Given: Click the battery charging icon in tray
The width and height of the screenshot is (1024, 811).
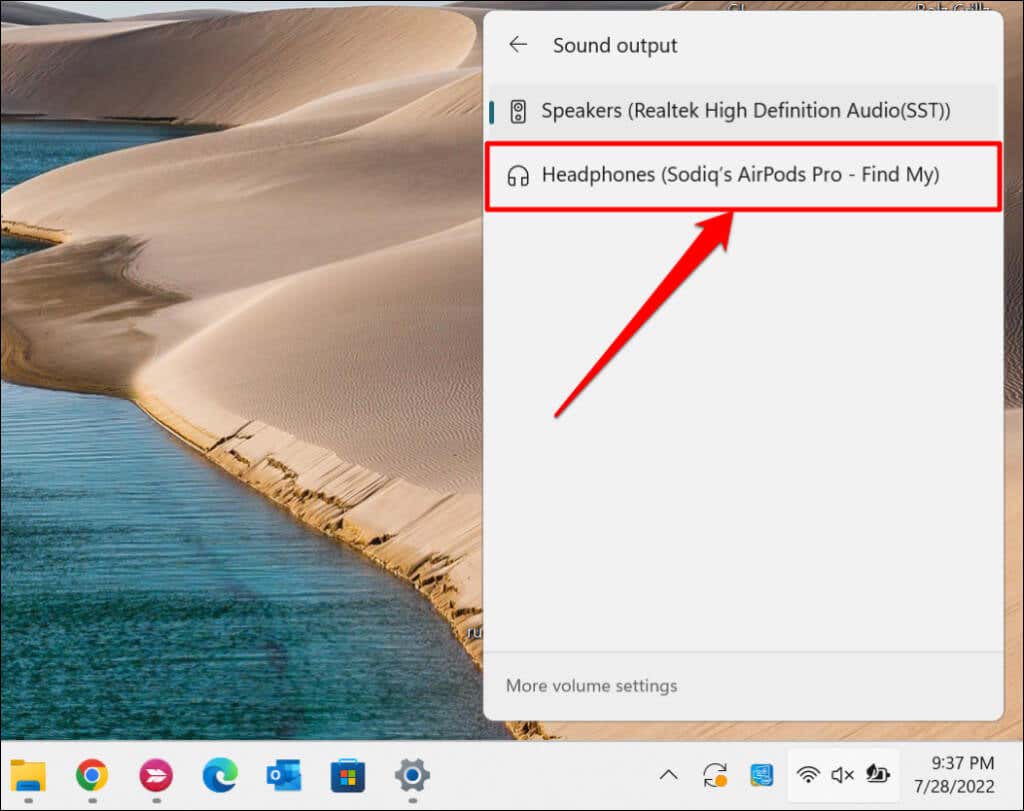Looking at the screenshot, I should pos(877,774).
